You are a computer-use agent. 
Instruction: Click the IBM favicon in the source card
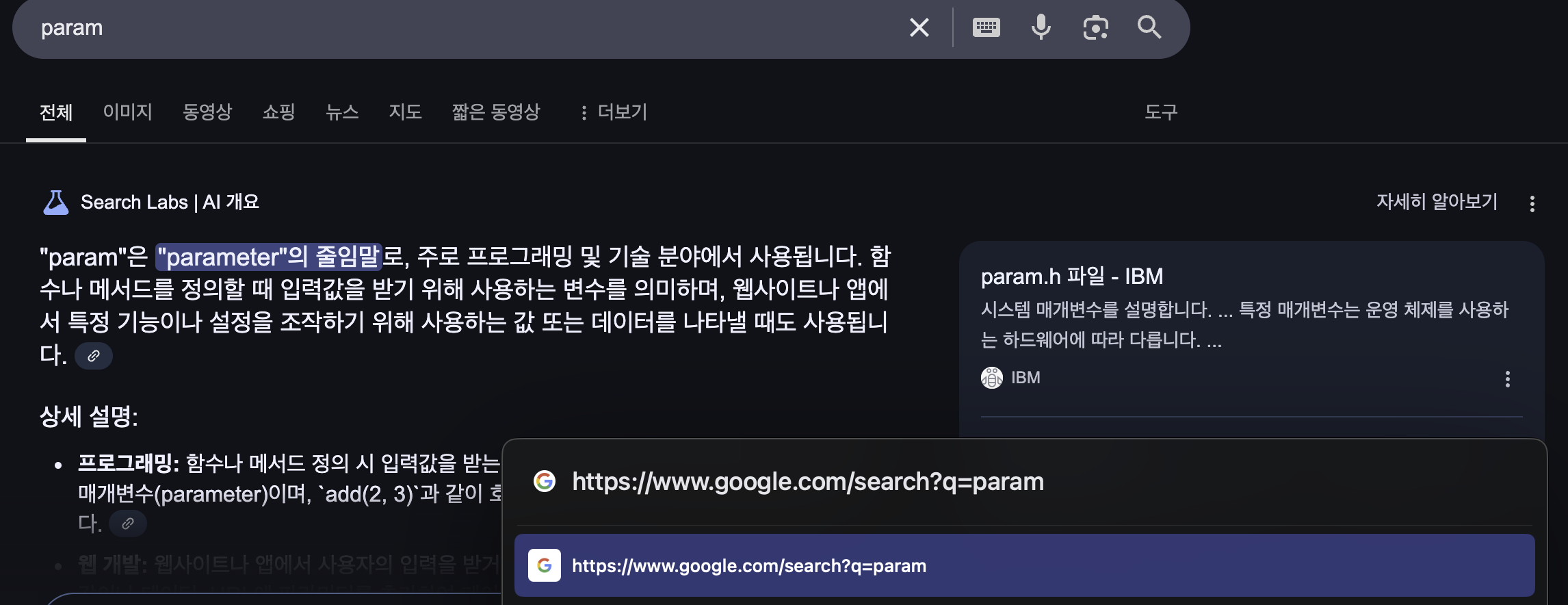tap(992, 378)
